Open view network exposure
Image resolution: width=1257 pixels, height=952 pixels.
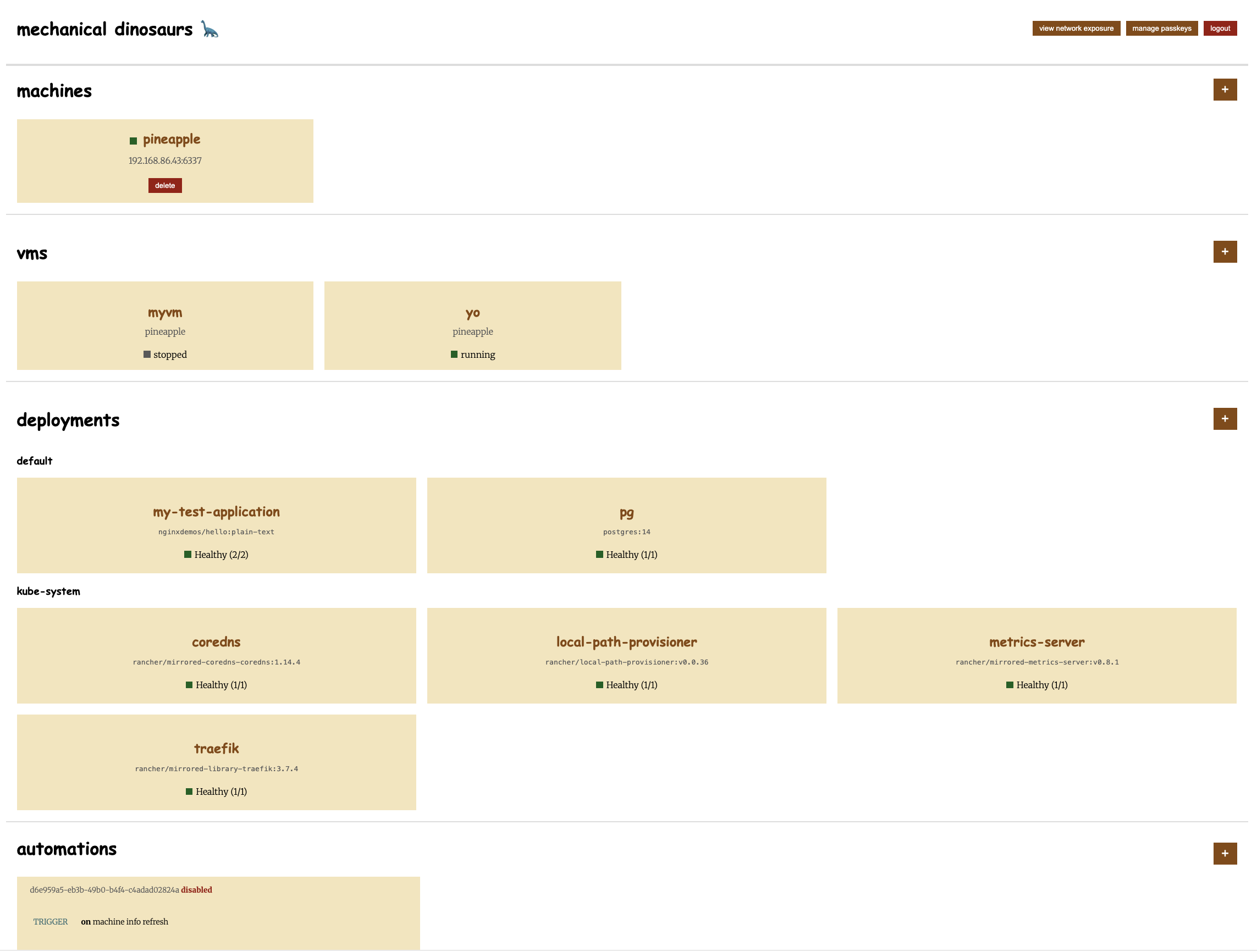[x=1076, y=29]
